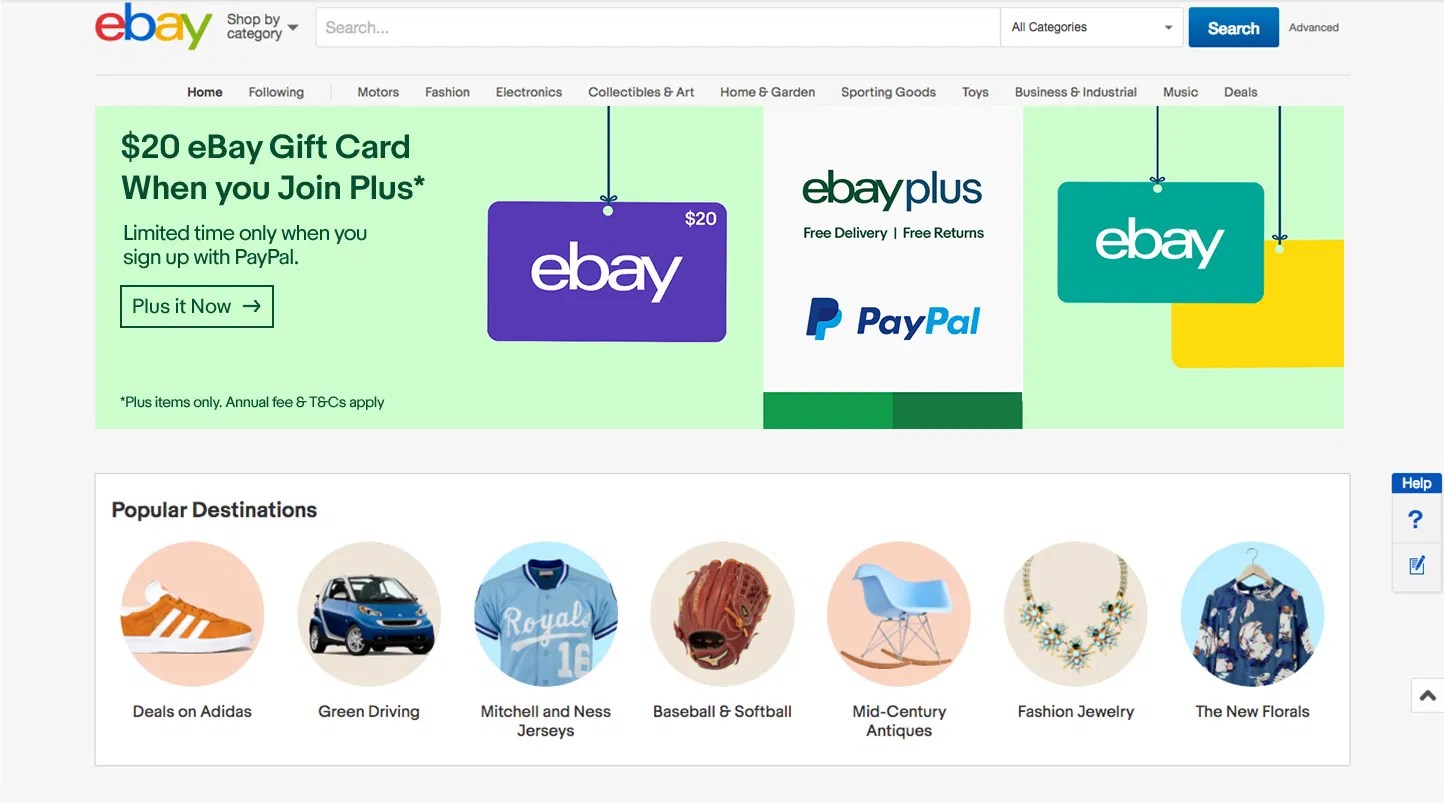Select the Collectibles & Art menu
The image size is (1444, 803).
(641, 92)
